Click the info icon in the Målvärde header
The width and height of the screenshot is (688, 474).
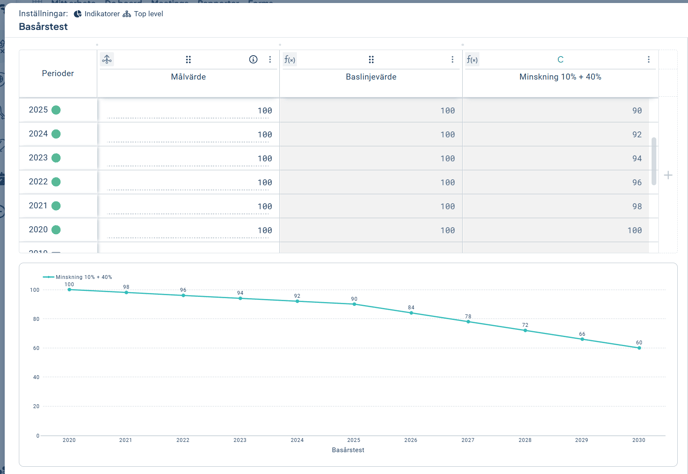tap(253, 60)
